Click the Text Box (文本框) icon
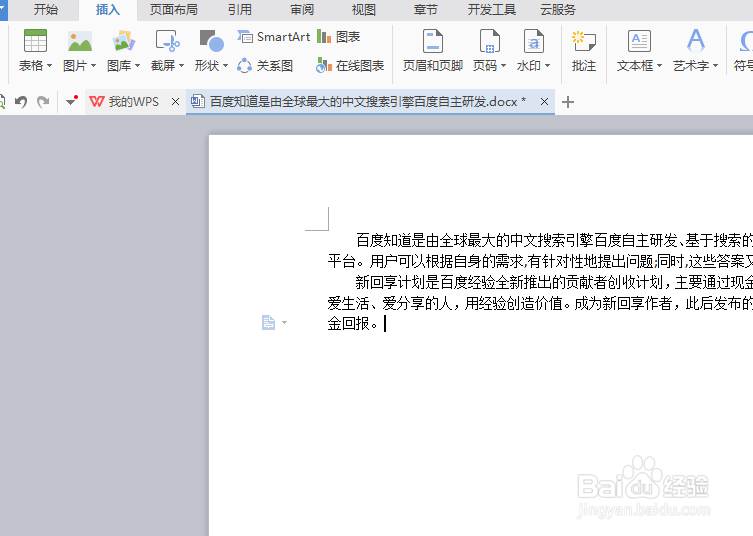The image size is (753, 536). click(x=639, y=41)
